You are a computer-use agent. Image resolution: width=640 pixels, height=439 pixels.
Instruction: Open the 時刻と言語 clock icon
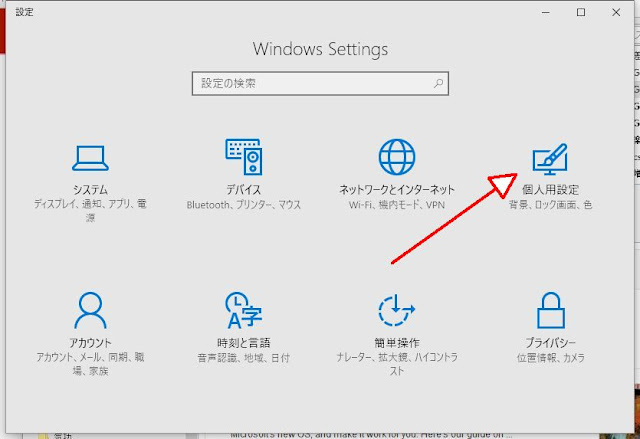pos(244,310)
